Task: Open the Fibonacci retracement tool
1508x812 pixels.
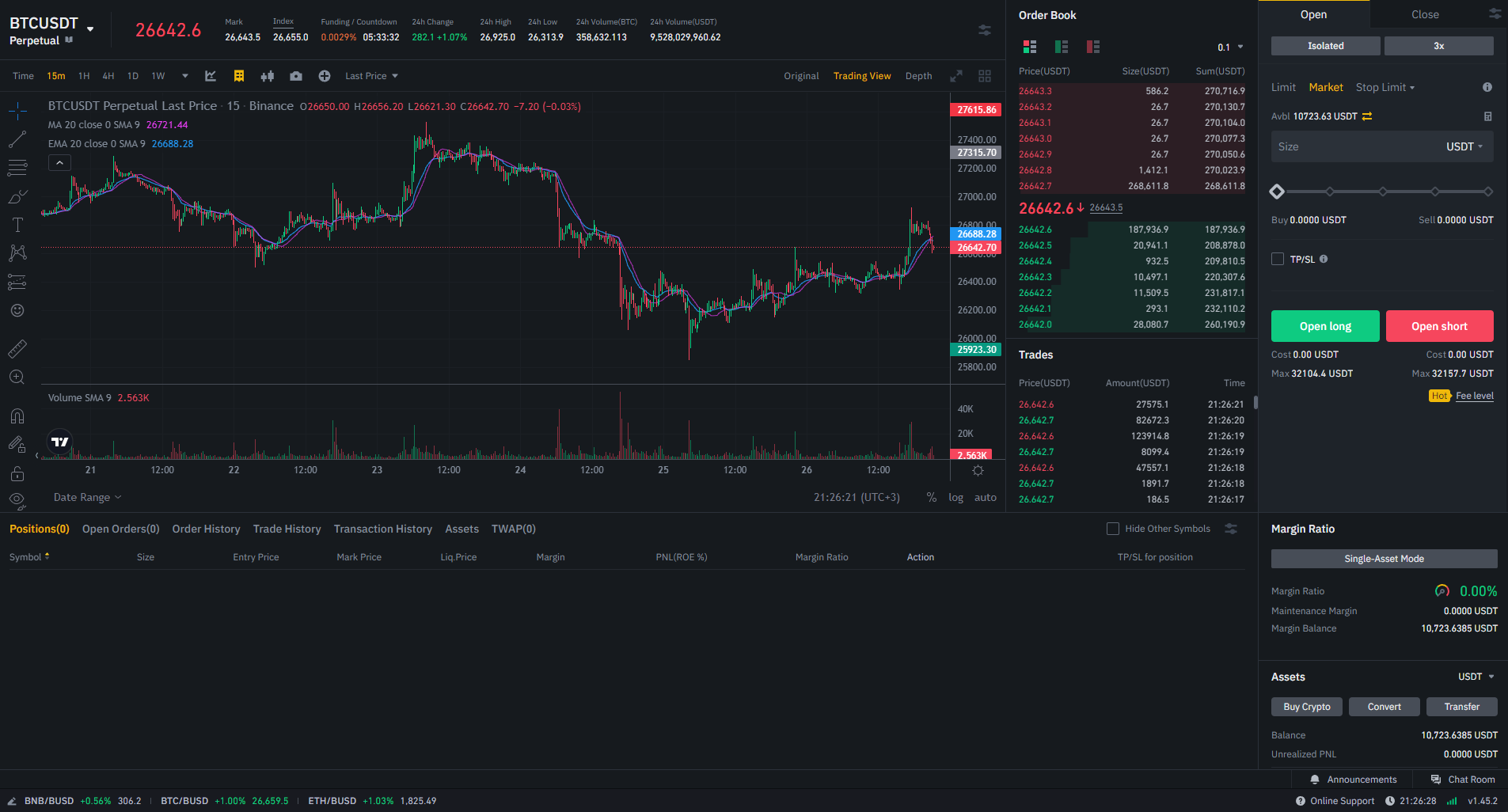Action: point(17,168)
